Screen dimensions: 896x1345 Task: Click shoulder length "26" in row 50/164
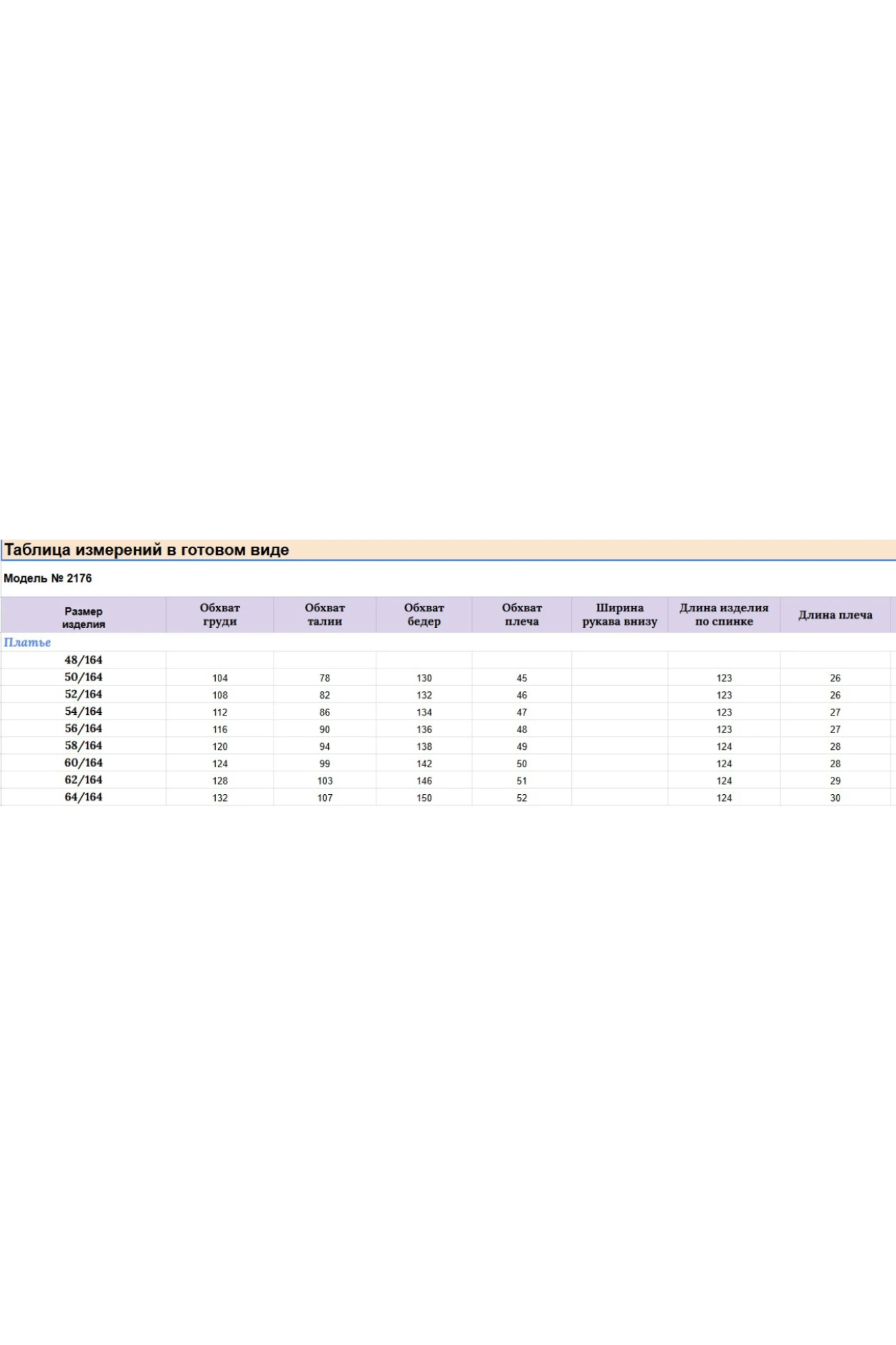[x=836, y=679]
